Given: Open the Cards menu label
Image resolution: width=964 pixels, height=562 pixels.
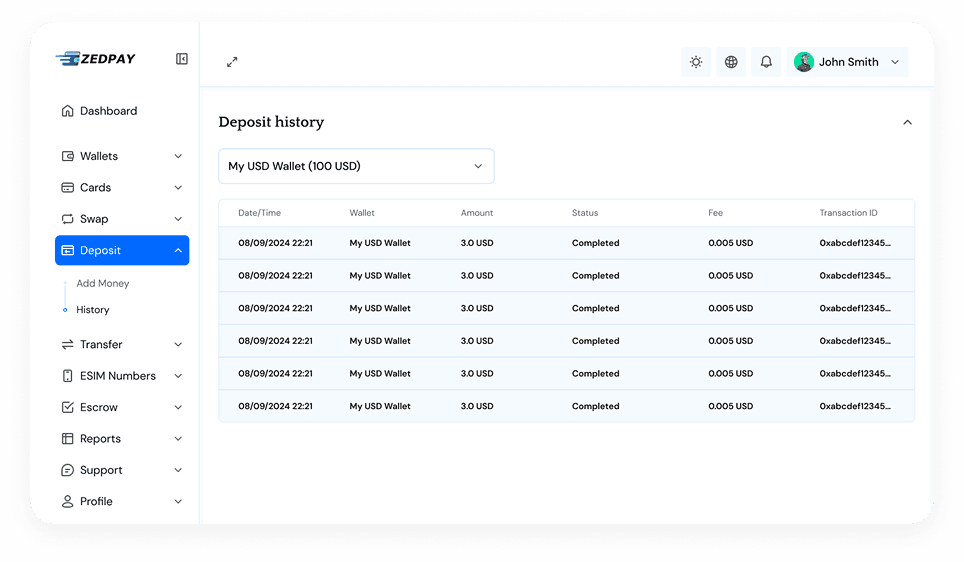Looking at the screenshot, I should click(x=95, y=188).
